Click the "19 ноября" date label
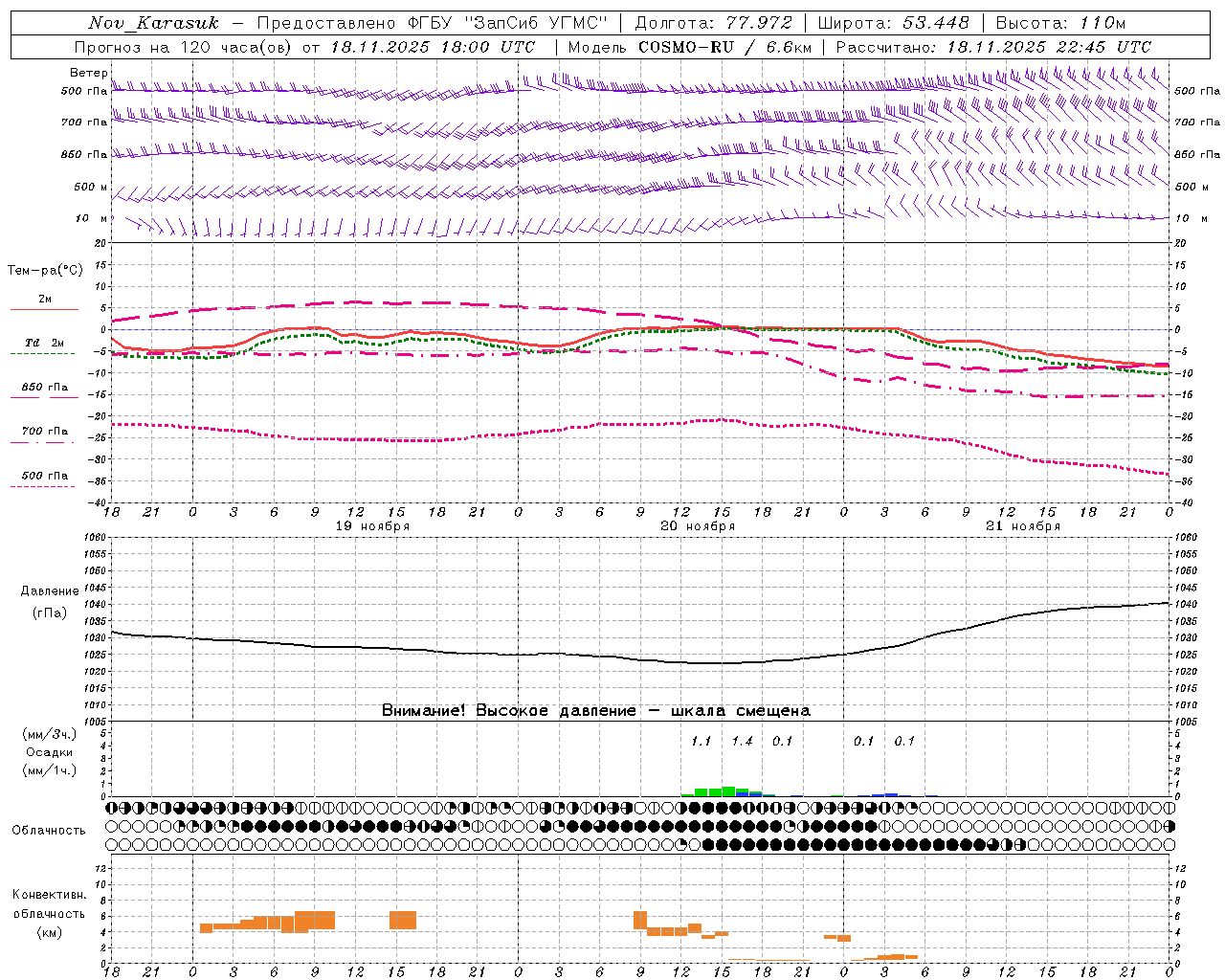This screenshot has width=1225, height=980. (372, 526)
